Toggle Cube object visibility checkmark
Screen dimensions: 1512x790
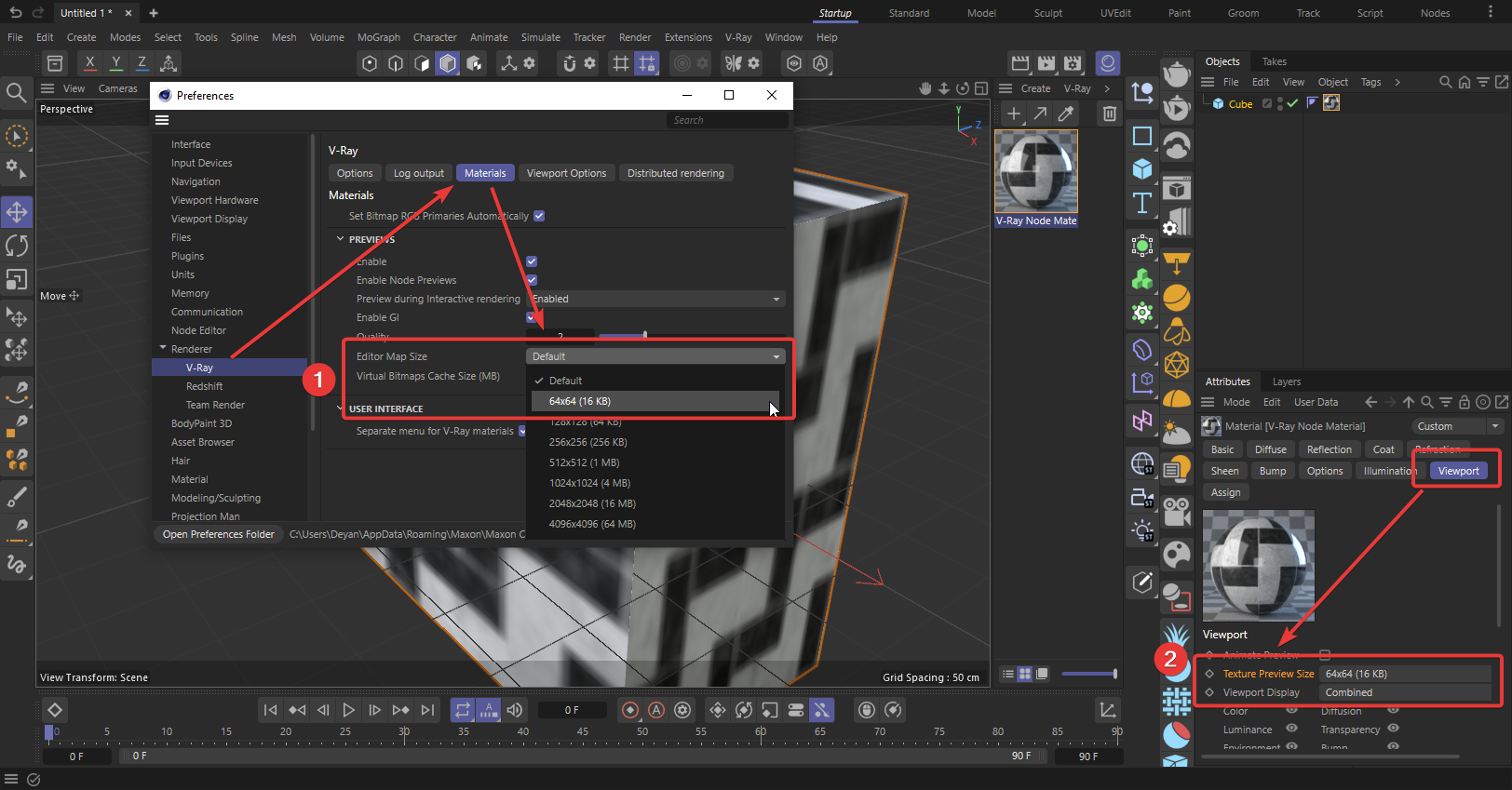point(1292,103)
